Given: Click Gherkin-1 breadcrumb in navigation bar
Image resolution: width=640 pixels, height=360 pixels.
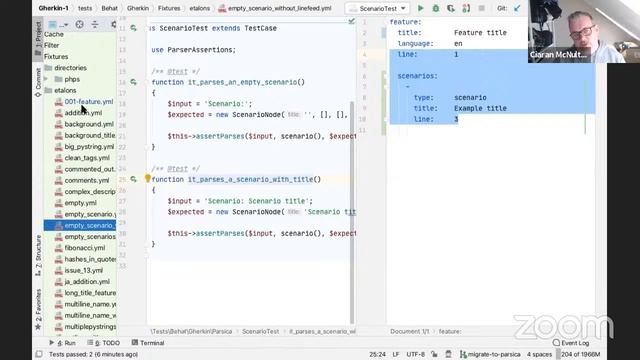Looking at the screenshot, I should (53, 8).
